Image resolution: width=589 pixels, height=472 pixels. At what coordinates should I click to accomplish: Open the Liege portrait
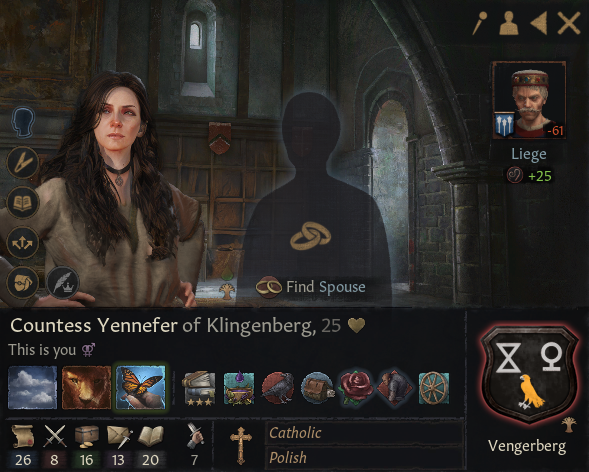(529, 100)
